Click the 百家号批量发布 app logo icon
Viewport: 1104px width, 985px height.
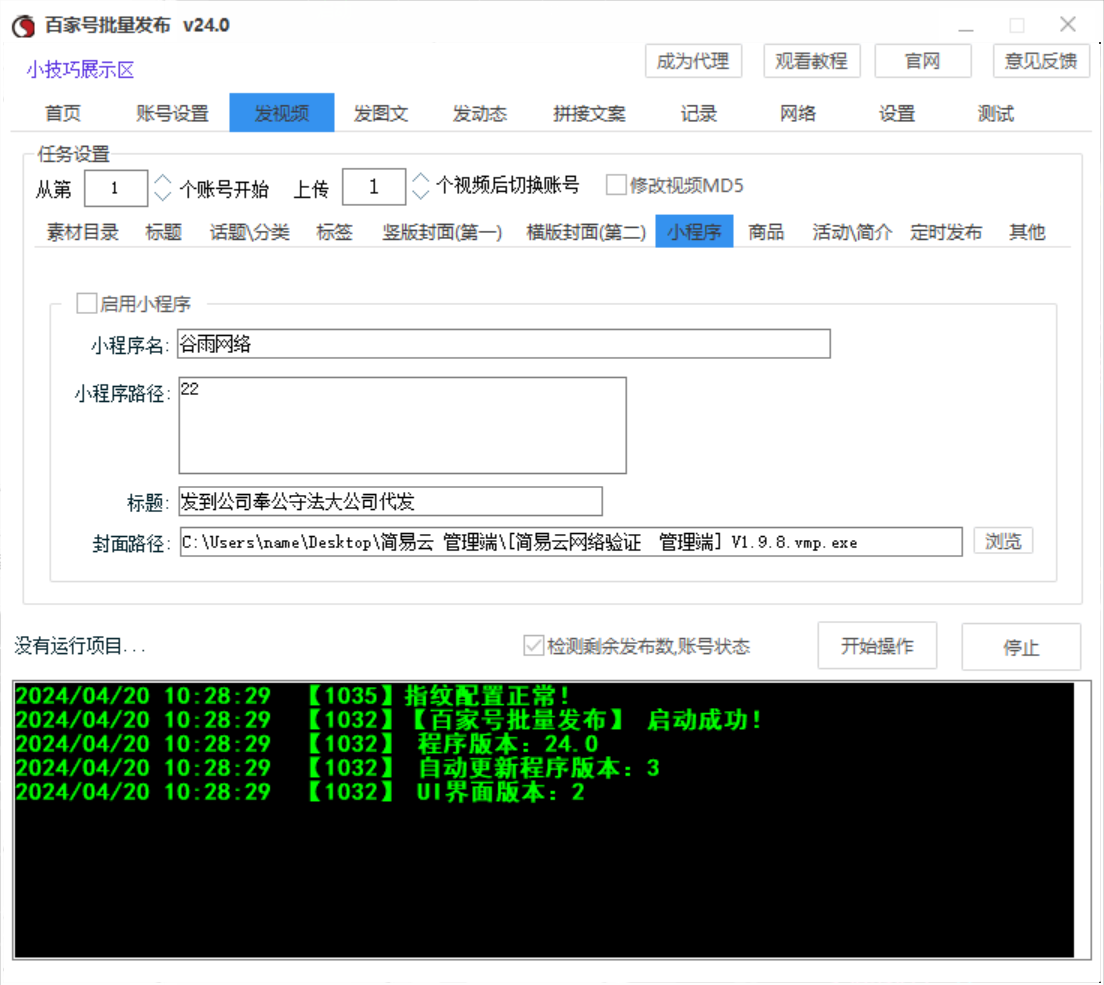tap(23, 26)
